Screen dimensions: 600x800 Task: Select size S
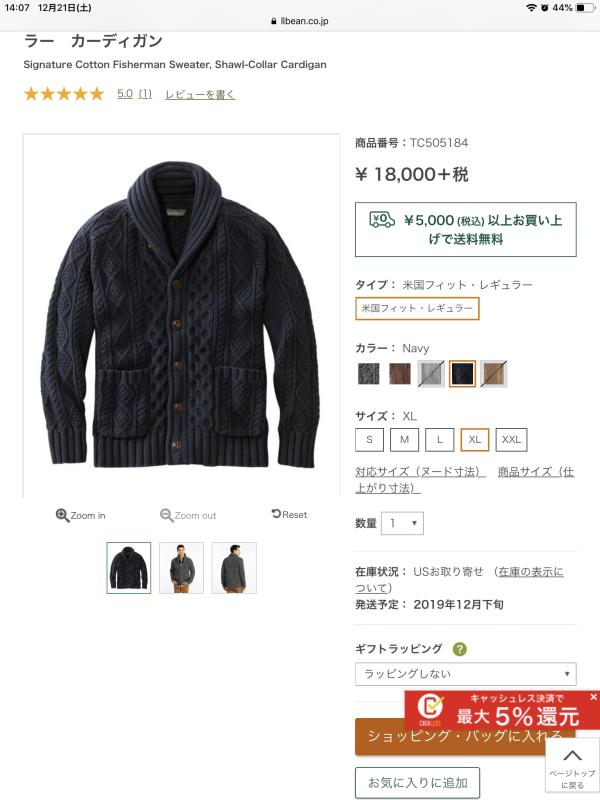[369, 440]
